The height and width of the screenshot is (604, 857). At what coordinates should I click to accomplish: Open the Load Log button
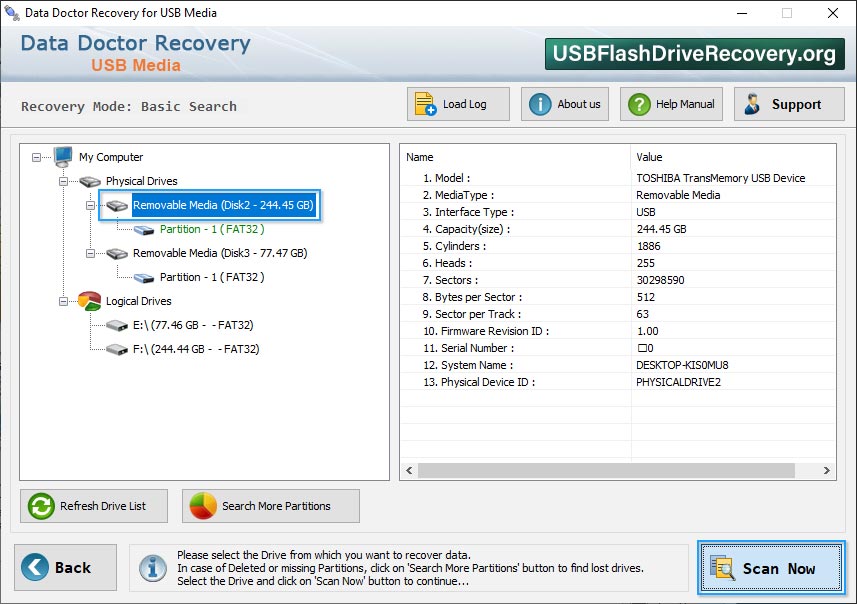458,104
